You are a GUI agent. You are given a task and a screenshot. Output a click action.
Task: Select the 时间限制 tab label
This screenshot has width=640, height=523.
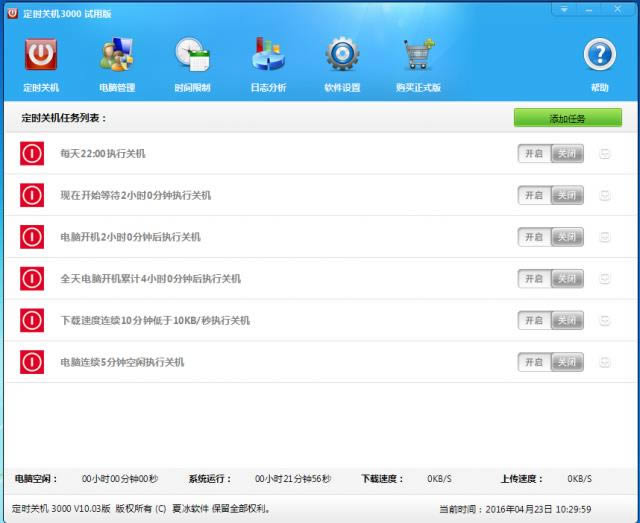[192, 87]
